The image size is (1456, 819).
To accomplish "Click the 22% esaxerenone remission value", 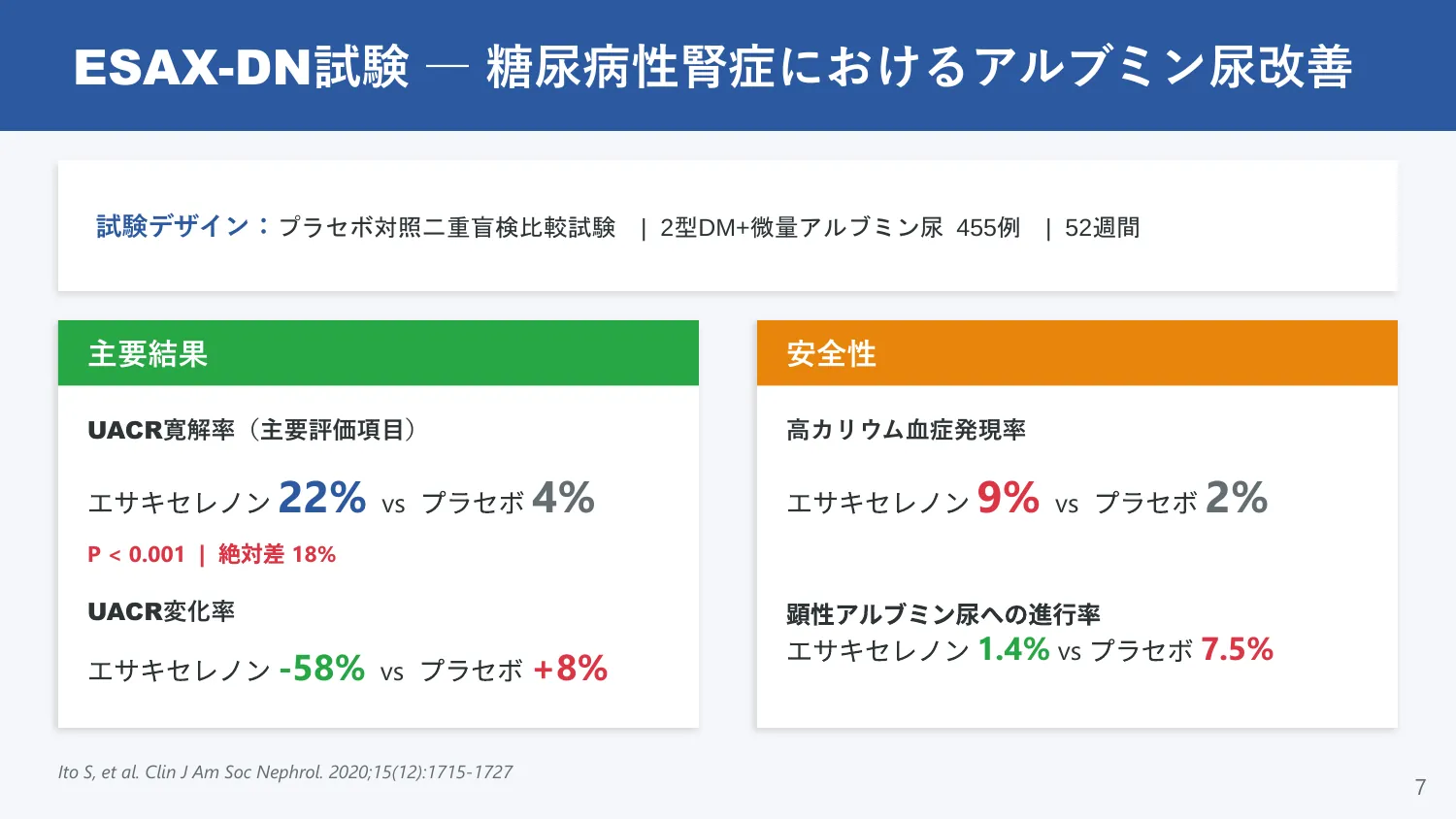I will (x=322, y=498).
